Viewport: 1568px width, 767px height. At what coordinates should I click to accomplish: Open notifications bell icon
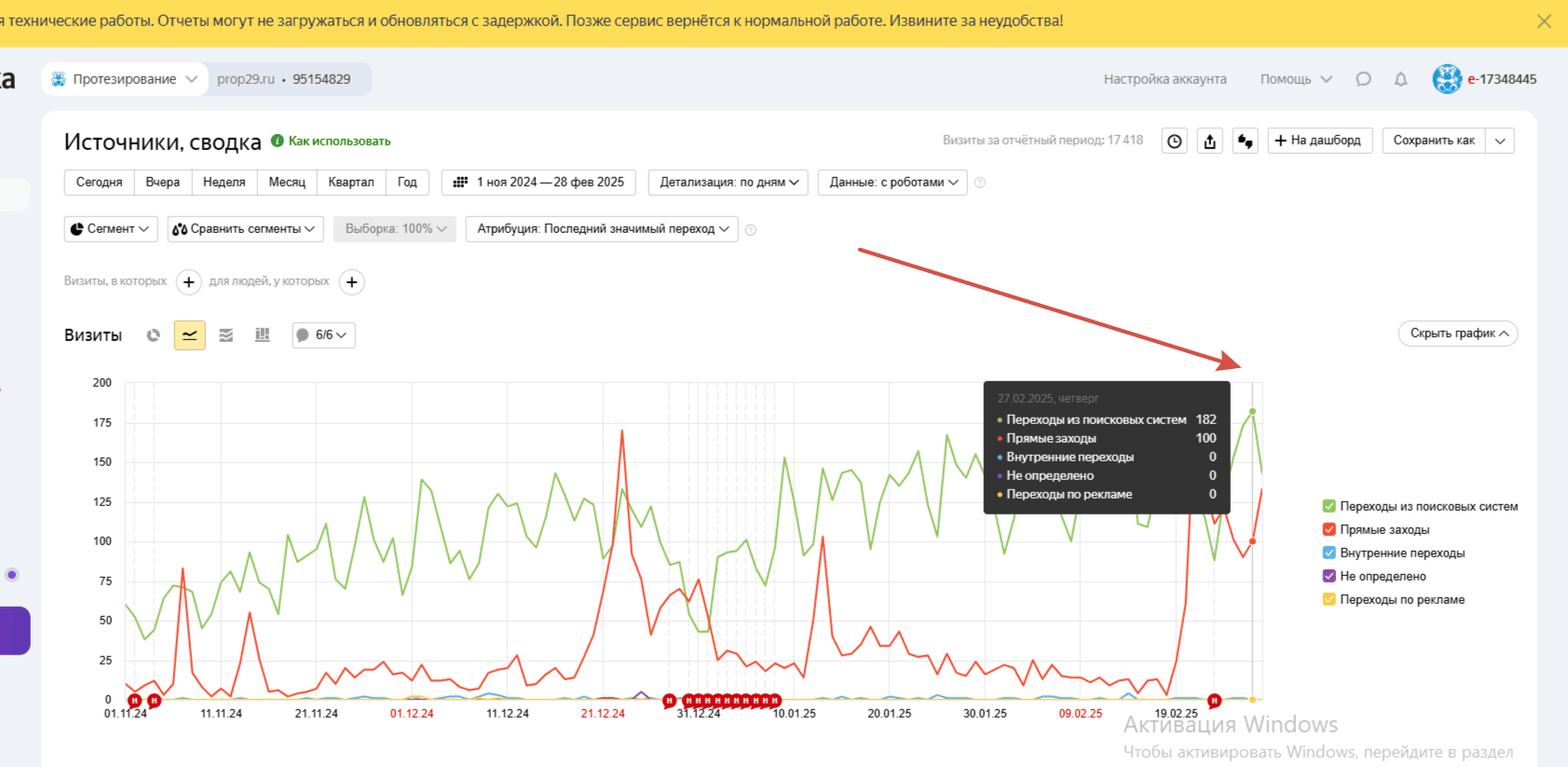pos(1400,79)
